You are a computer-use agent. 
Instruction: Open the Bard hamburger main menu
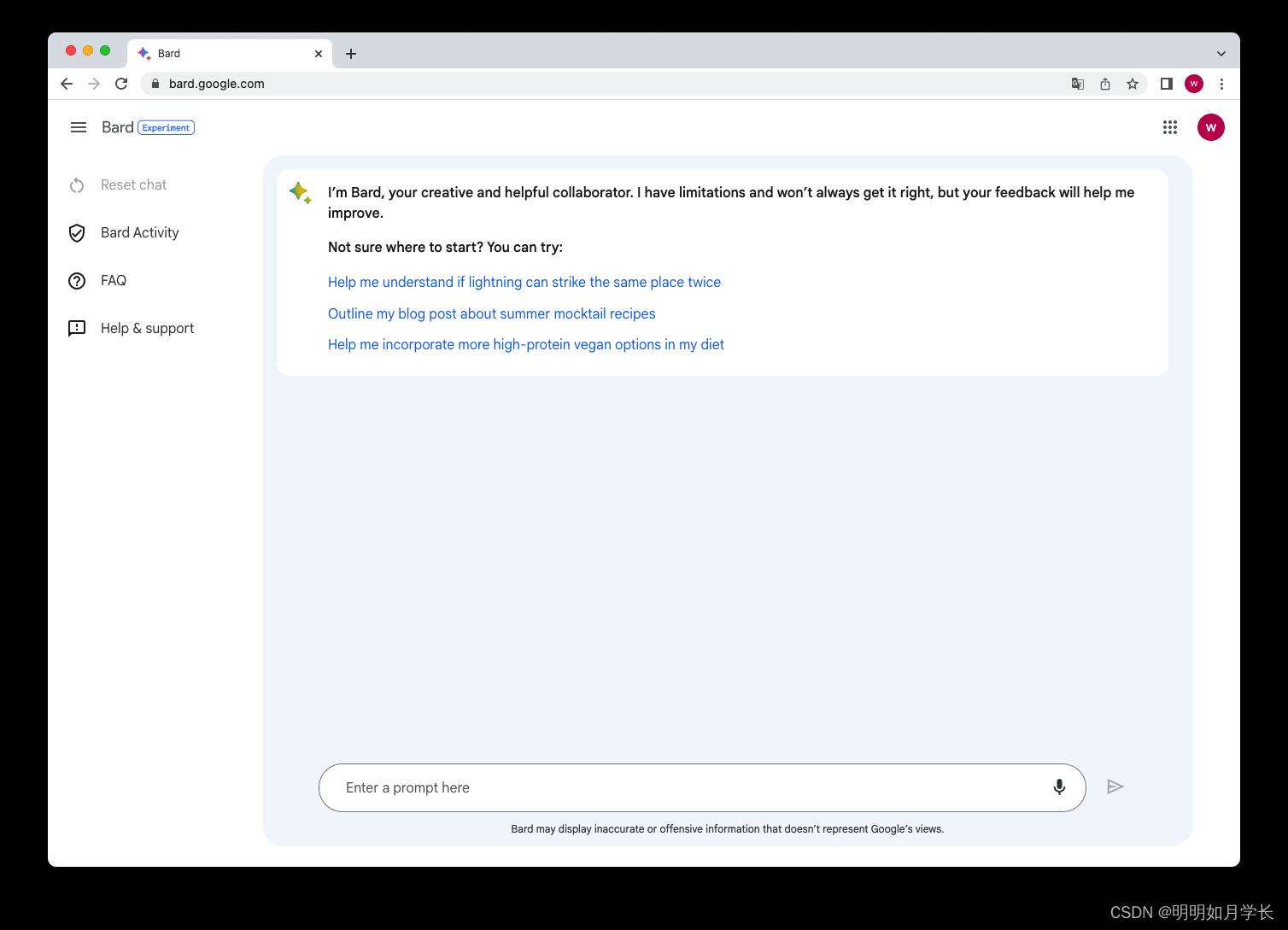pos(79,127)
